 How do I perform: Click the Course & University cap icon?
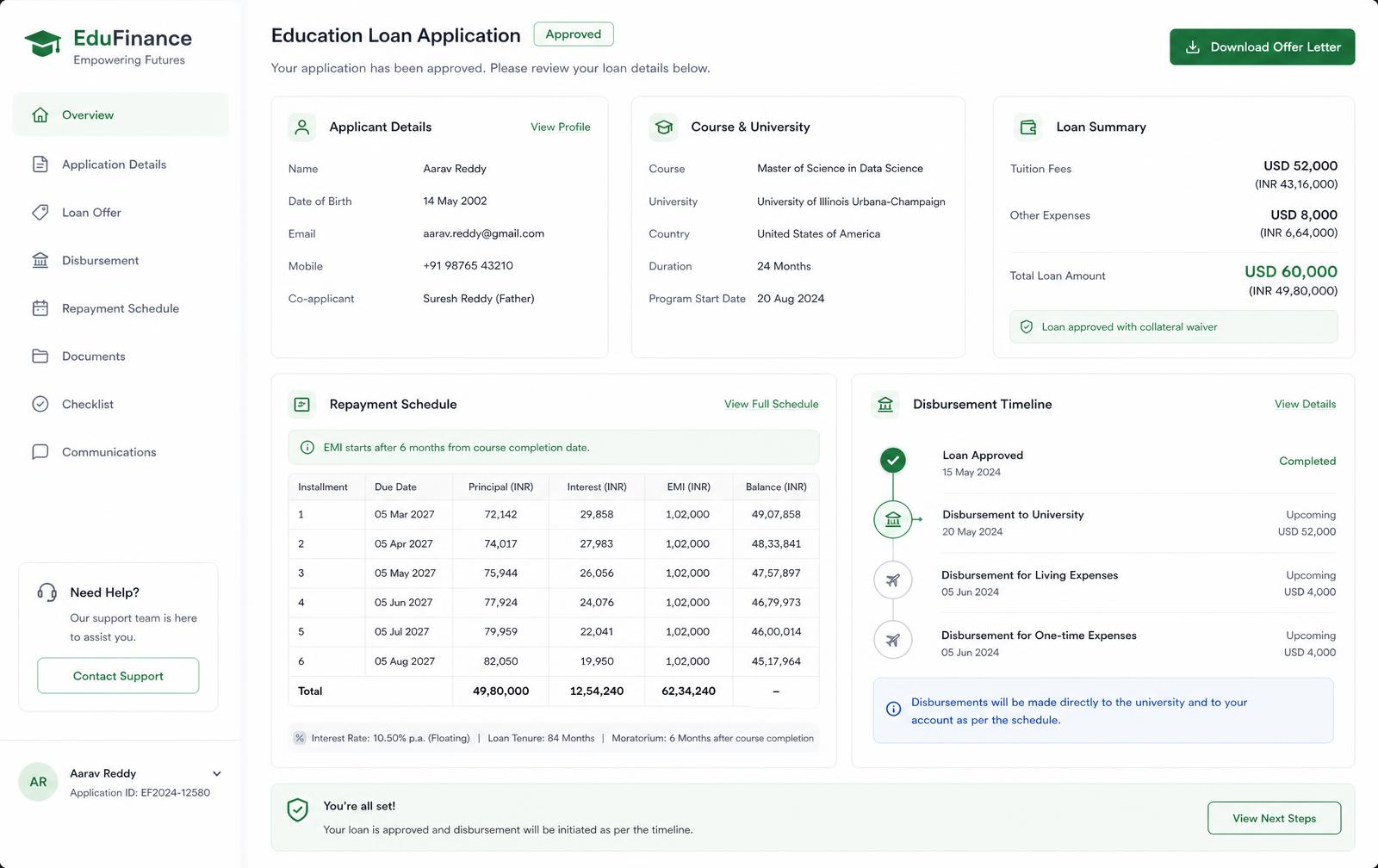pos(663,127)
